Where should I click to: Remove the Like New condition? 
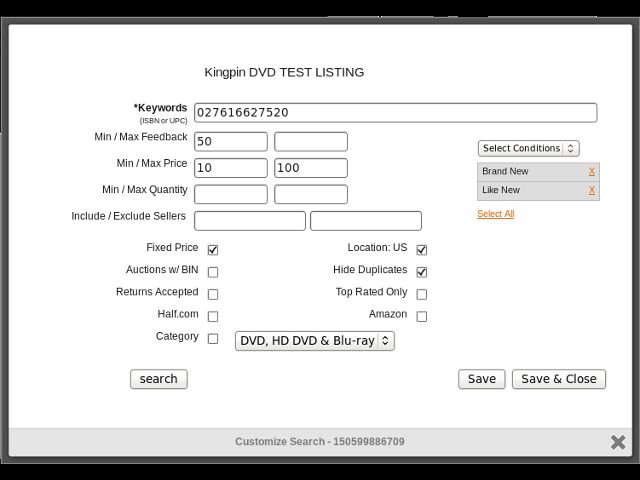pos(591,190)
